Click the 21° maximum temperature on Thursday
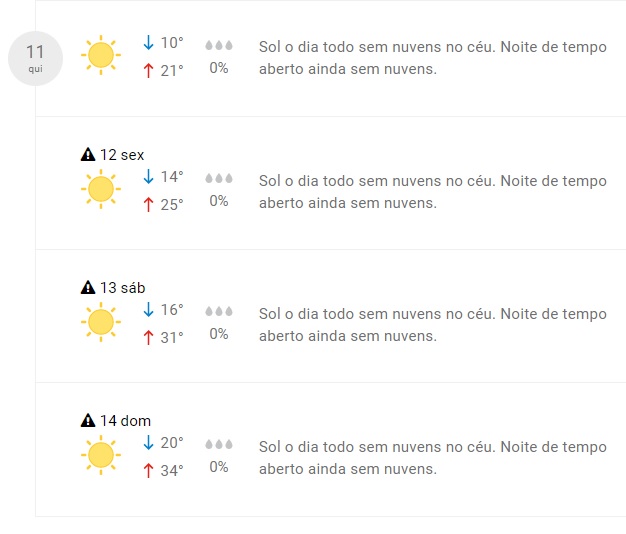 click(x=172, y=71)
